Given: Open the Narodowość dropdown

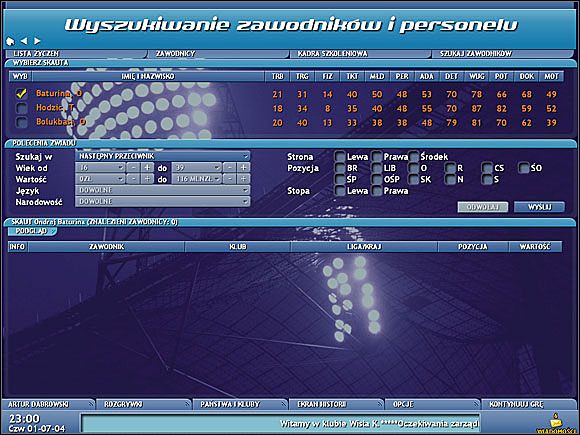Looking at the screenshot, I should [162, 202].
